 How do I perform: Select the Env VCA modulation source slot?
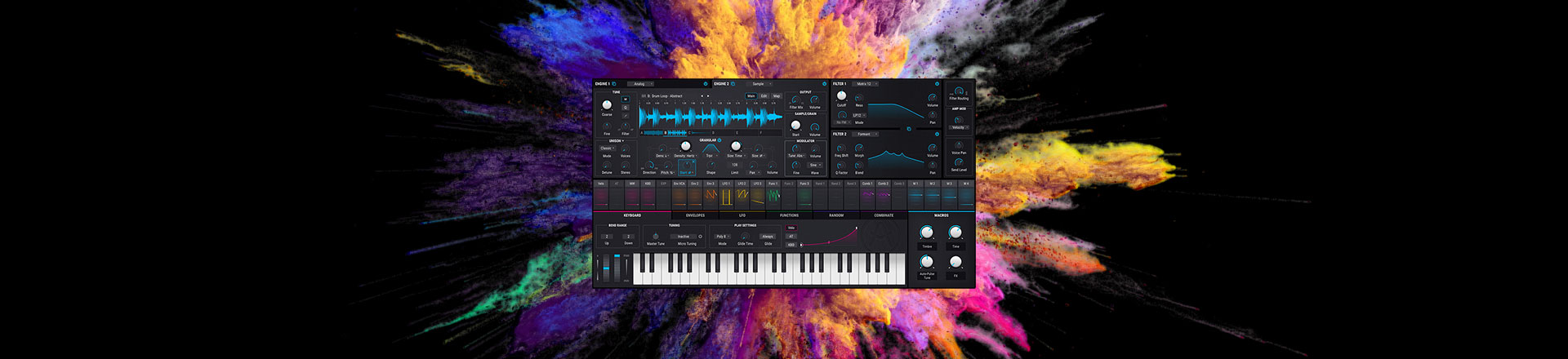point(679,194)
